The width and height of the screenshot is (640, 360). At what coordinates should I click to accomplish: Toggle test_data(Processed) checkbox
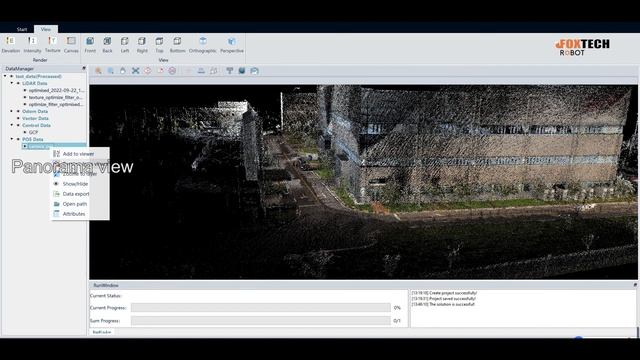(12, 76)
